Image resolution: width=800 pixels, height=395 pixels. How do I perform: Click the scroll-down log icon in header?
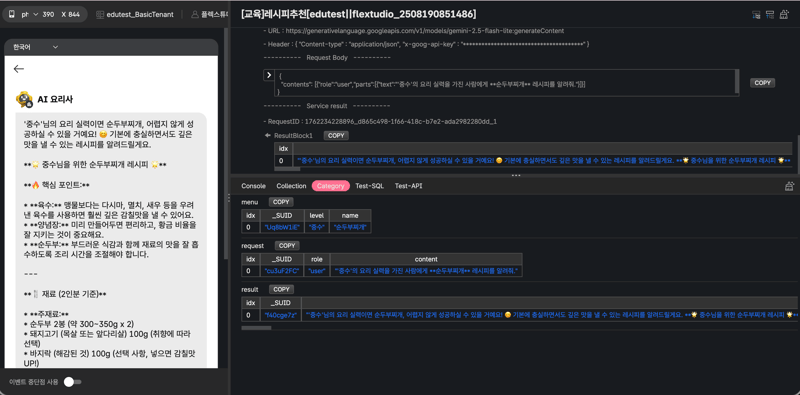pyautogui.click(x=756, y=15)
